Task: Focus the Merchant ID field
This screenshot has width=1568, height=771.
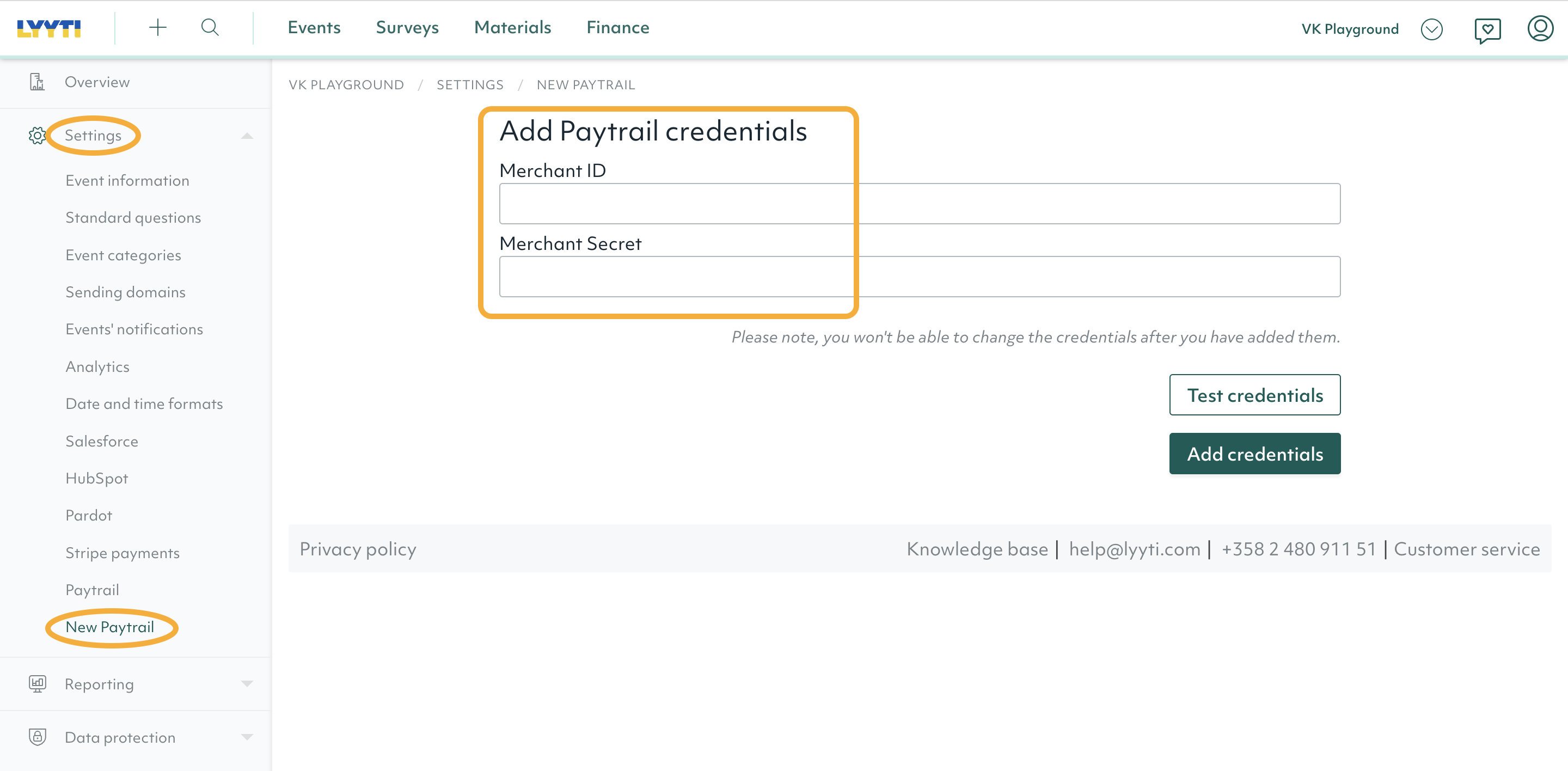Action: point(920,203)
